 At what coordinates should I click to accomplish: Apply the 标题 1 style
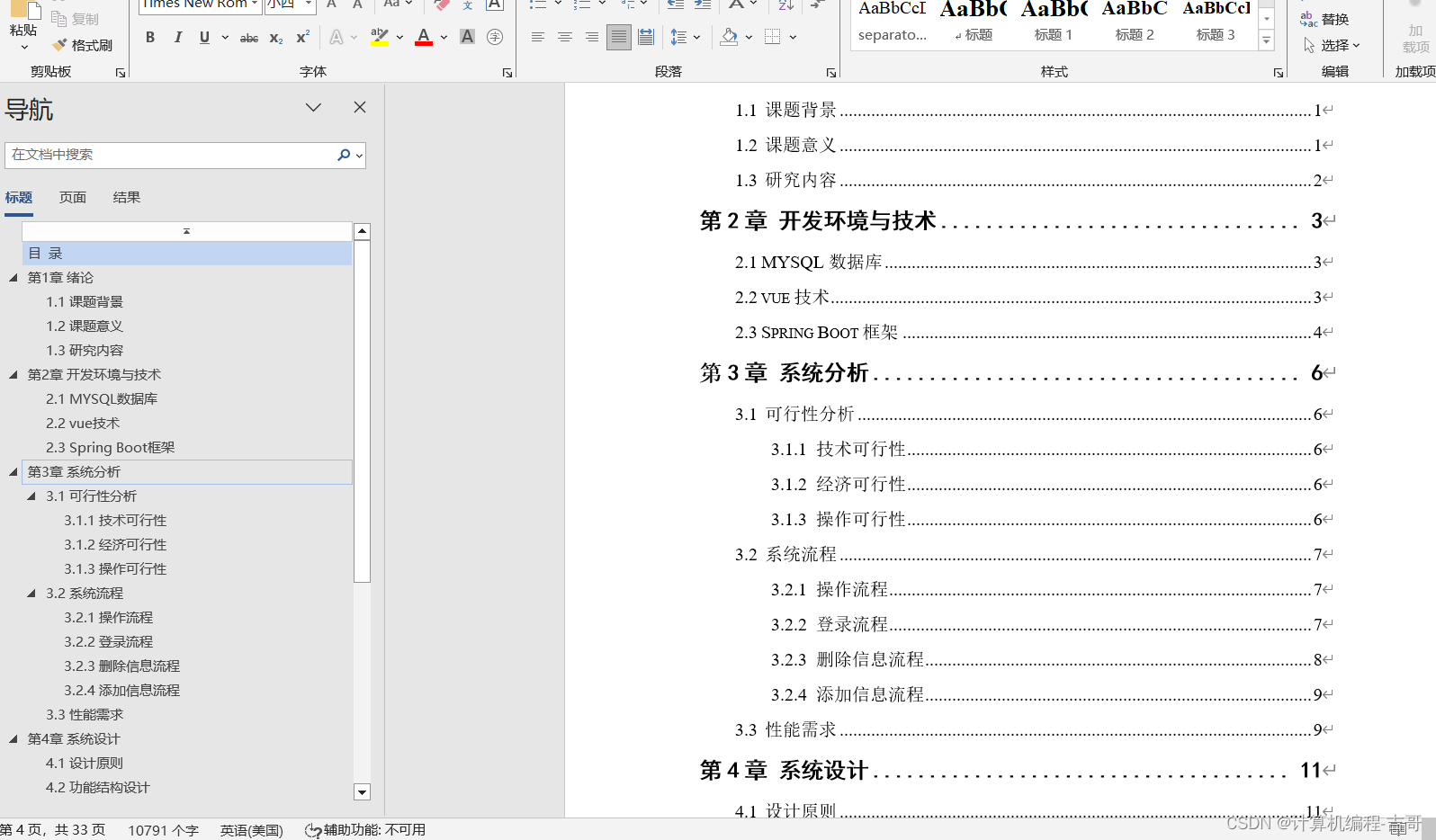[1054, 22]
